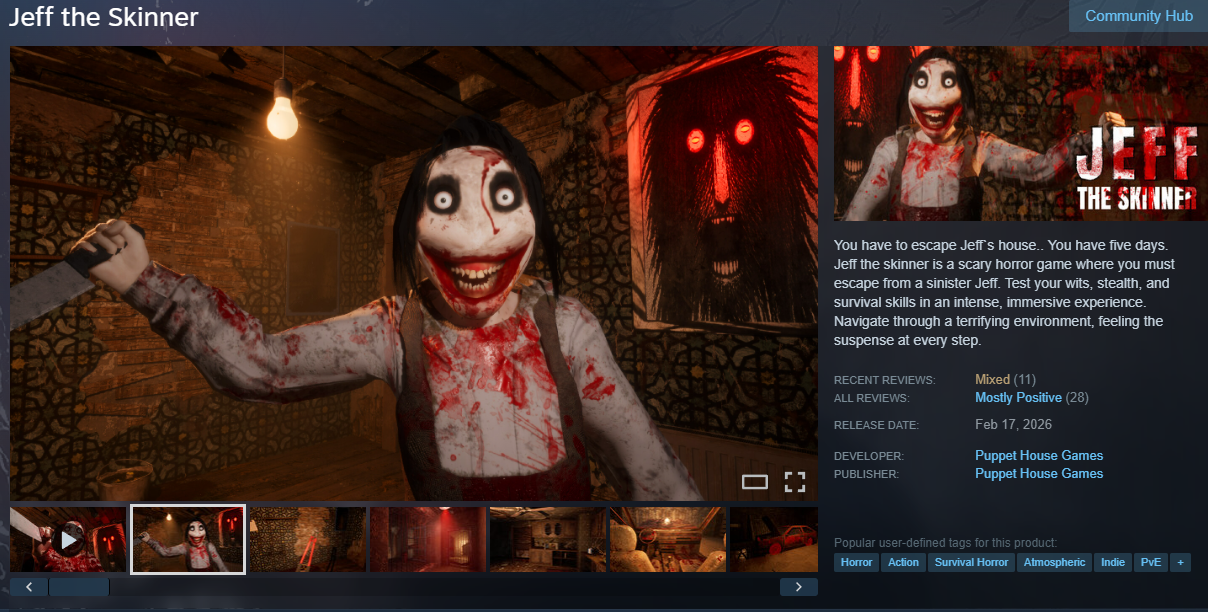Open publisher Puppet House Games link
The height and width of the screenshot is (612, 1208).
pyautogui.click(x=1039, y=474)
